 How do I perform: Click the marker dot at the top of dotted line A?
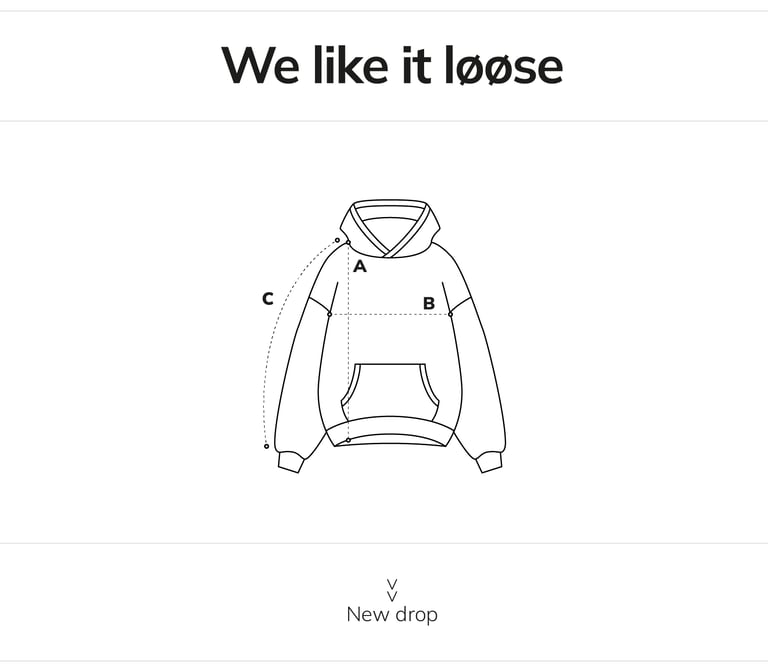pos(348,242)
